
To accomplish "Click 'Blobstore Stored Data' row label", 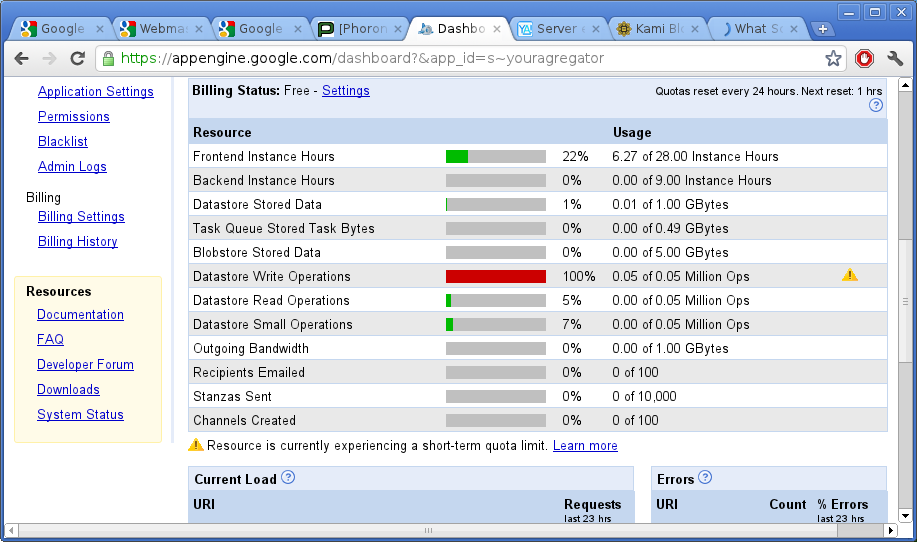I will click(x=257, y=253).
